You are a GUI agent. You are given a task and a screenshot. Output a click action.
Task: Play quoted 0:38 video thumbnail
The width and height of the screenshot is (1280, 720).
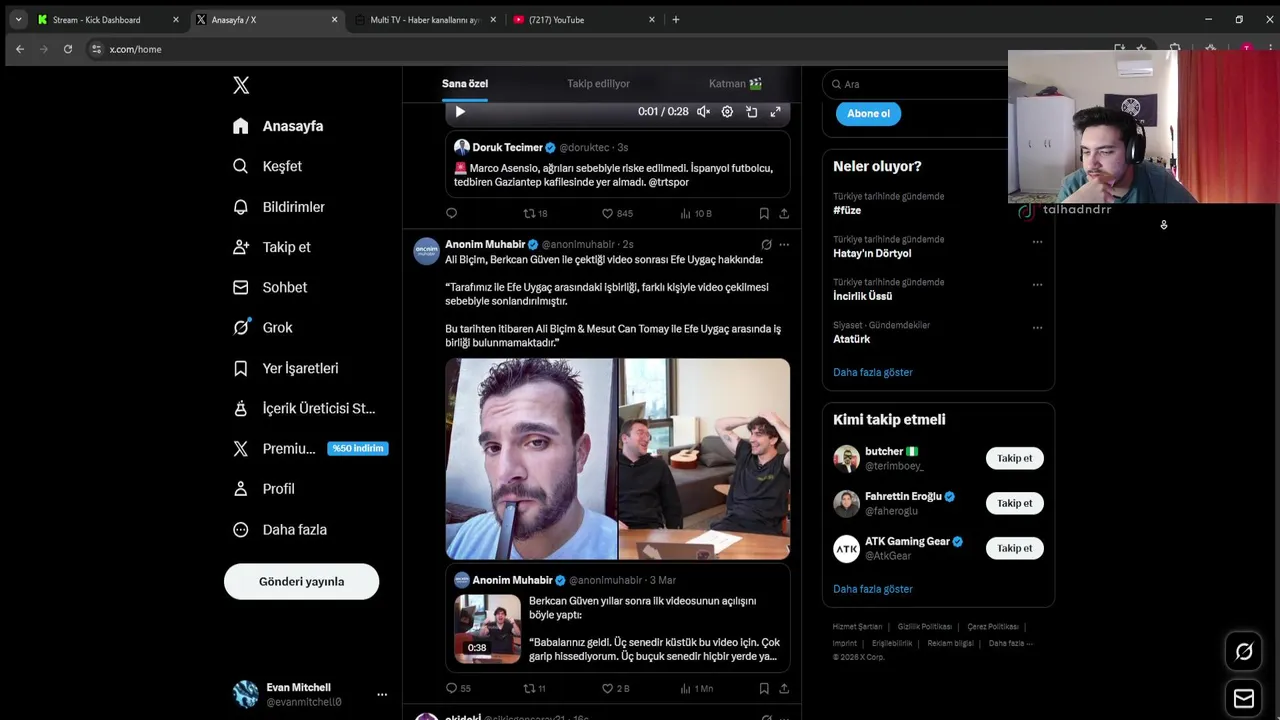coord(488,629)
